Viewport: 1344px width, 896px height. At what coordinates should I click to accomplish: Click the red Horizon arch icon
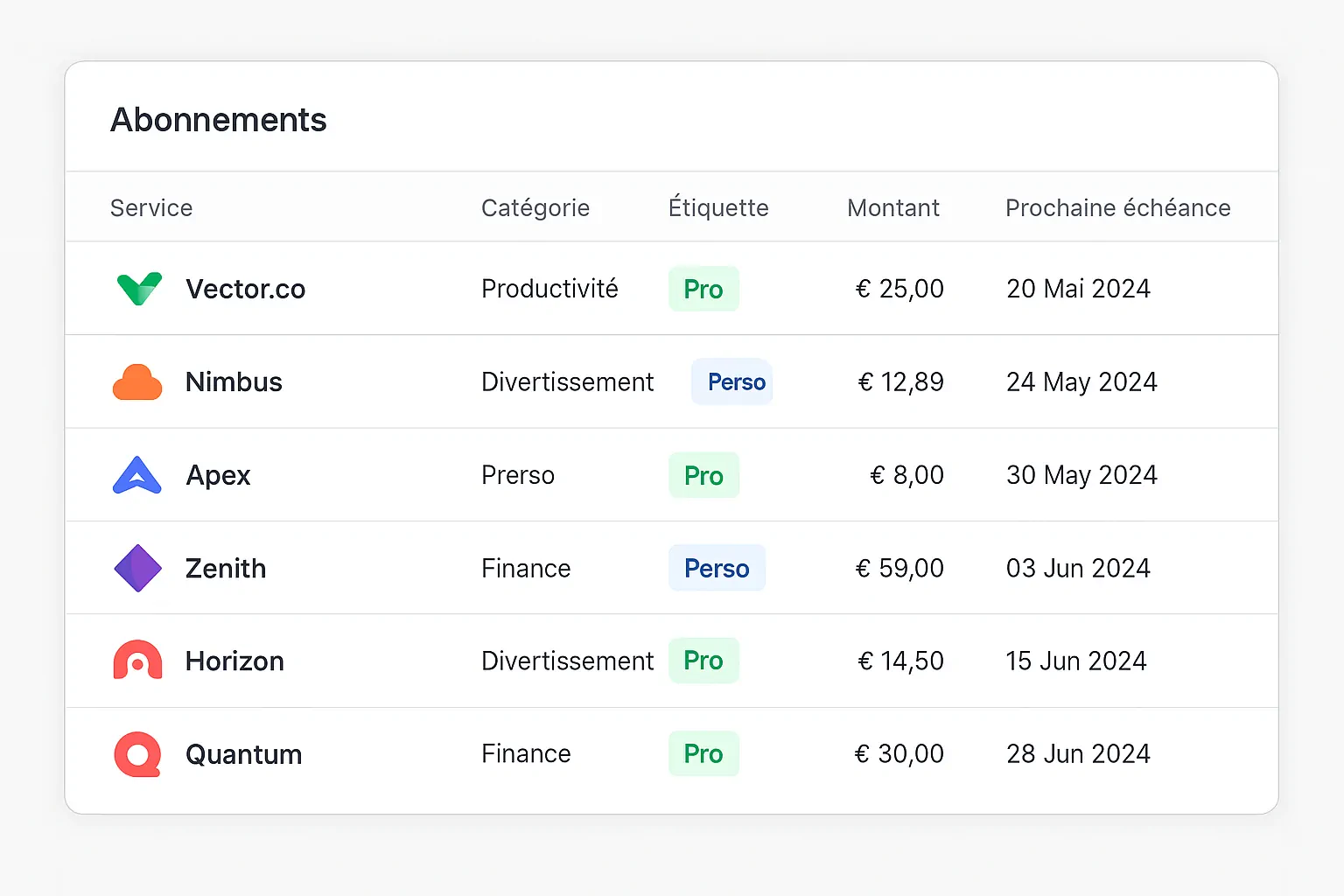(137, 661)
